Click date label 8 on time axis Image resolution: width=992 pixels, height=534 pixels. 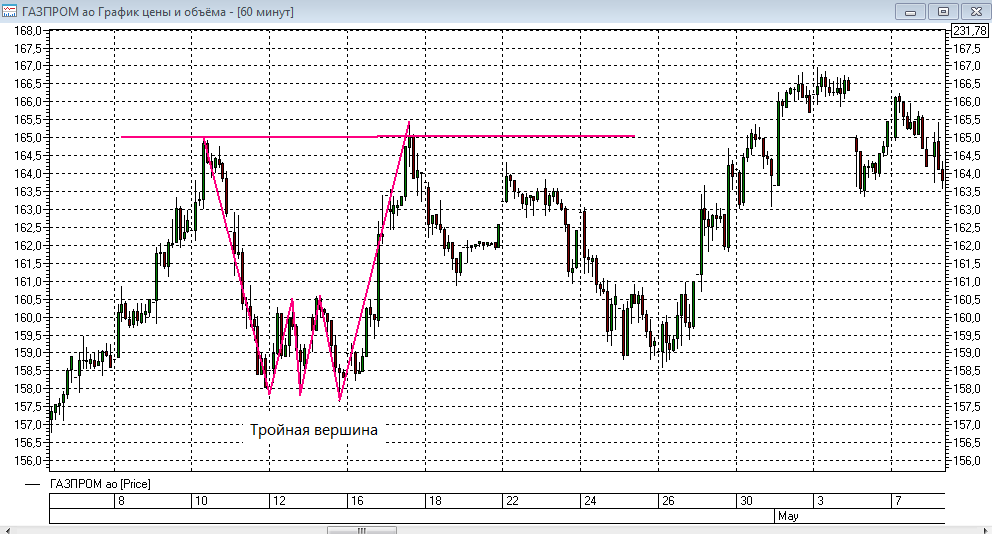[x=121, y=500]
